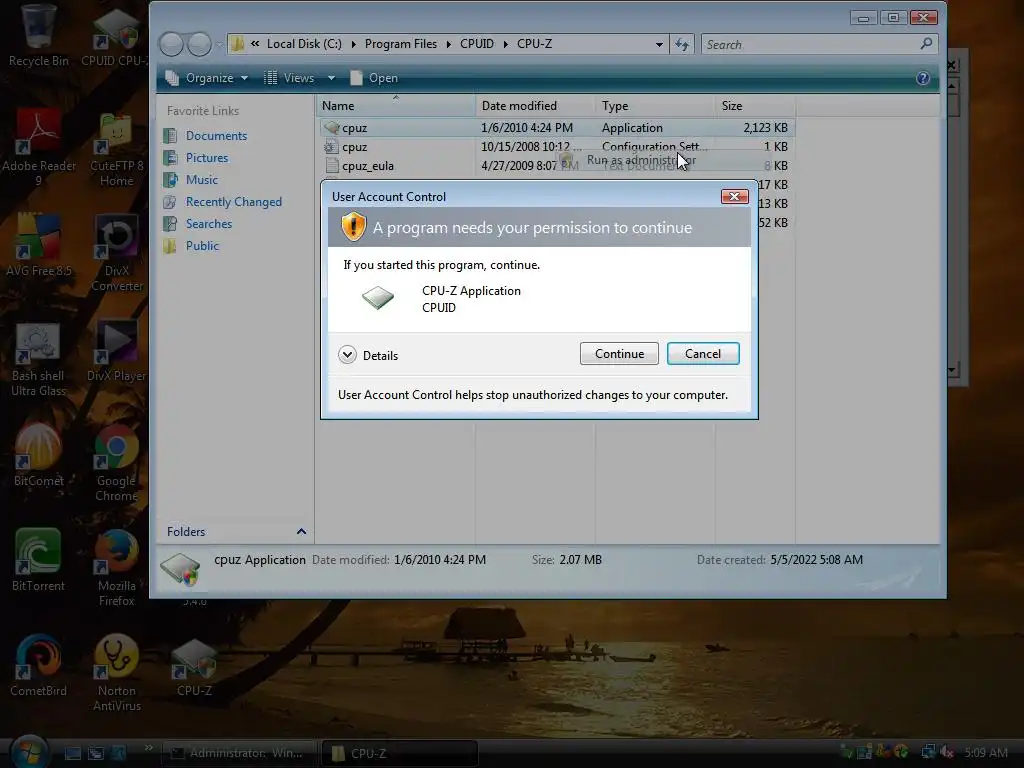This screenshot has height=768, width=1024.
Task: Sort by Size column header
Action: (756, 106)
